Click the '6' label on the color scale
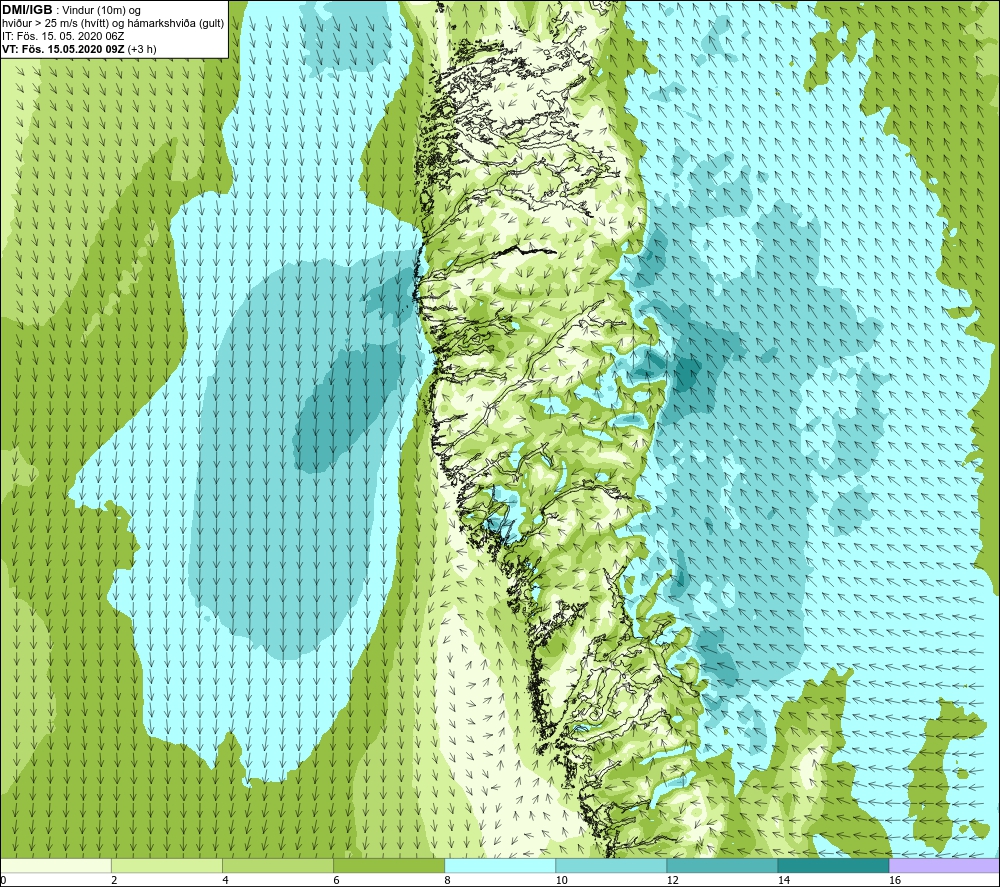Viewport: 1000px width, 887px height. pyautogui.click(x=336, y=880)
